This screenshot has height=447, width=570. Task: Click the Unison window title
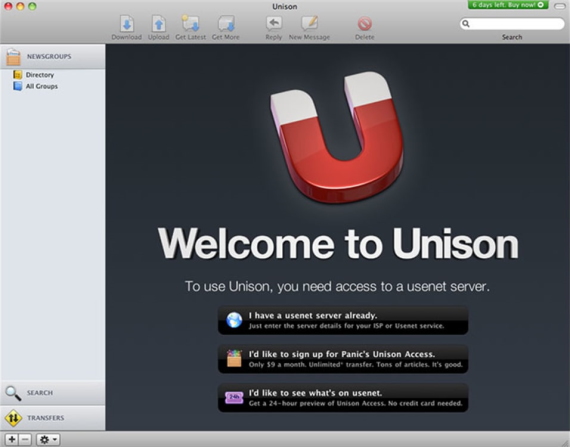point(285,7)
